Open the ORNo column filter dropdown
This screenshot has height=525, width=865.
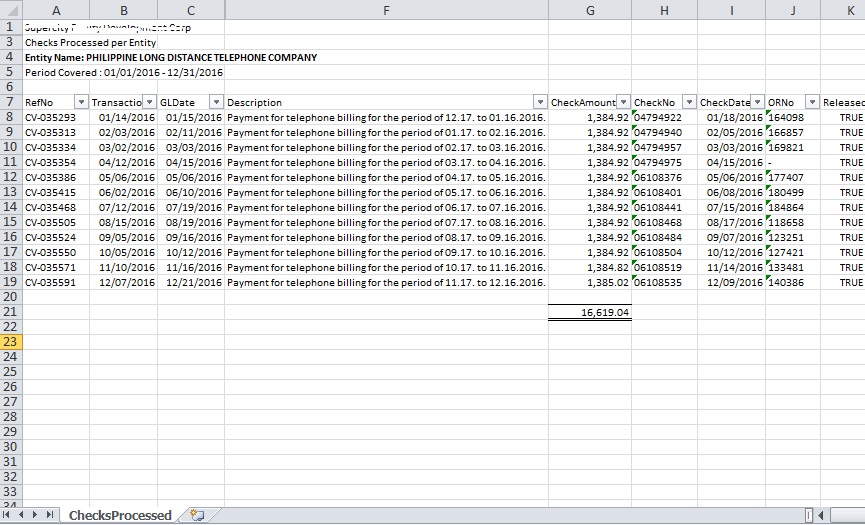point(812,102)
